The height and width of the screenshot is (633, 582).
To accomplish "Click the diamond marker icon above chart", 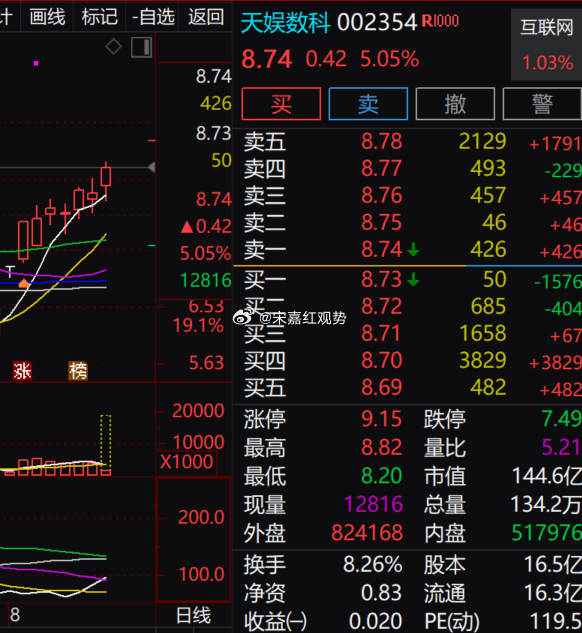I will [113, 46].
